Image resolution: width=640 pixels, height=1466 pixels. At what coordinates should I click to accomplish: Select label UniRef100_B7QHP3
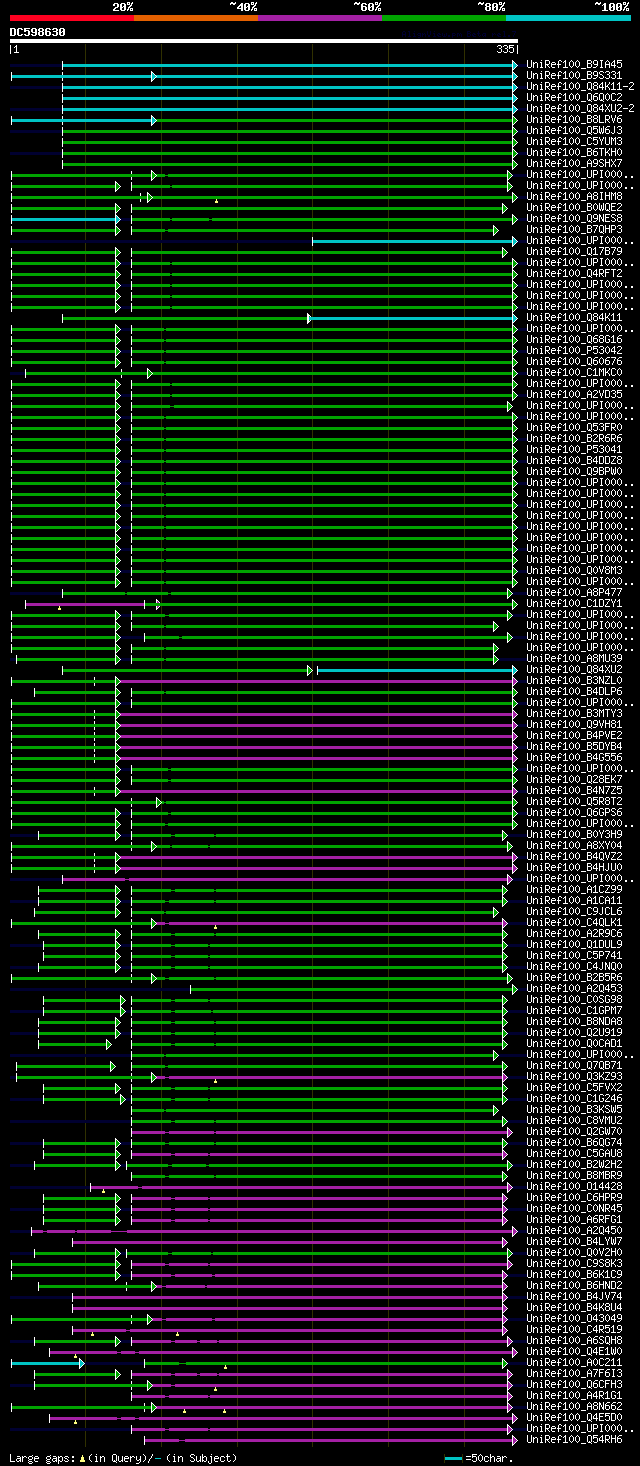tap(574, 229)
